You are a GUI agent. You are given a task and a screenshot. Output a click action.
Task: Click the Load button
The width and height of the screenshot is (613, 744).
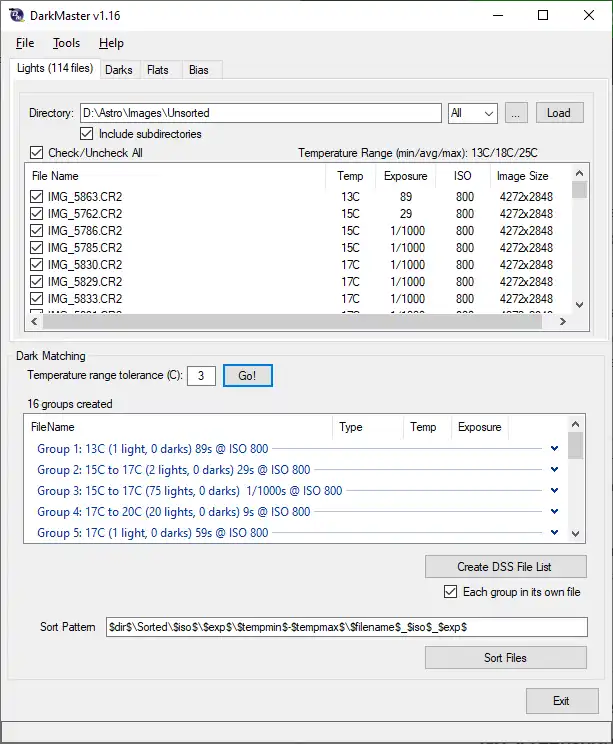(559, 113)
